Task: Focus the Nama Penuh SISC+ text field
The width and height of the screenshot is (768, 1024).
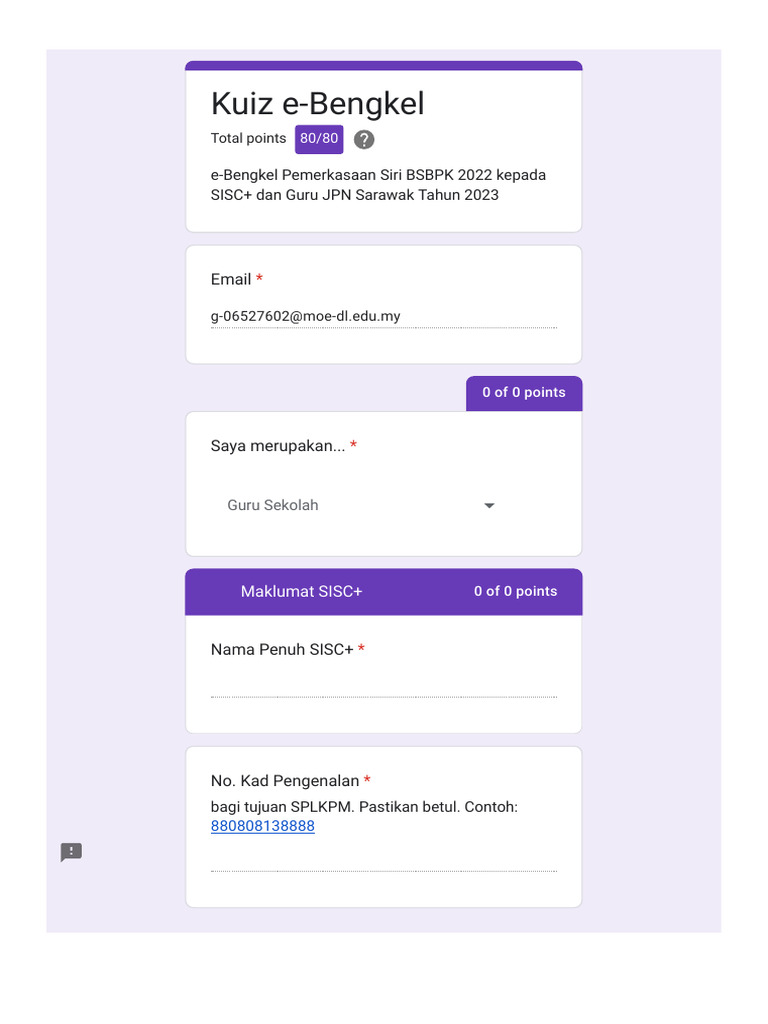Action: point(383,686)
